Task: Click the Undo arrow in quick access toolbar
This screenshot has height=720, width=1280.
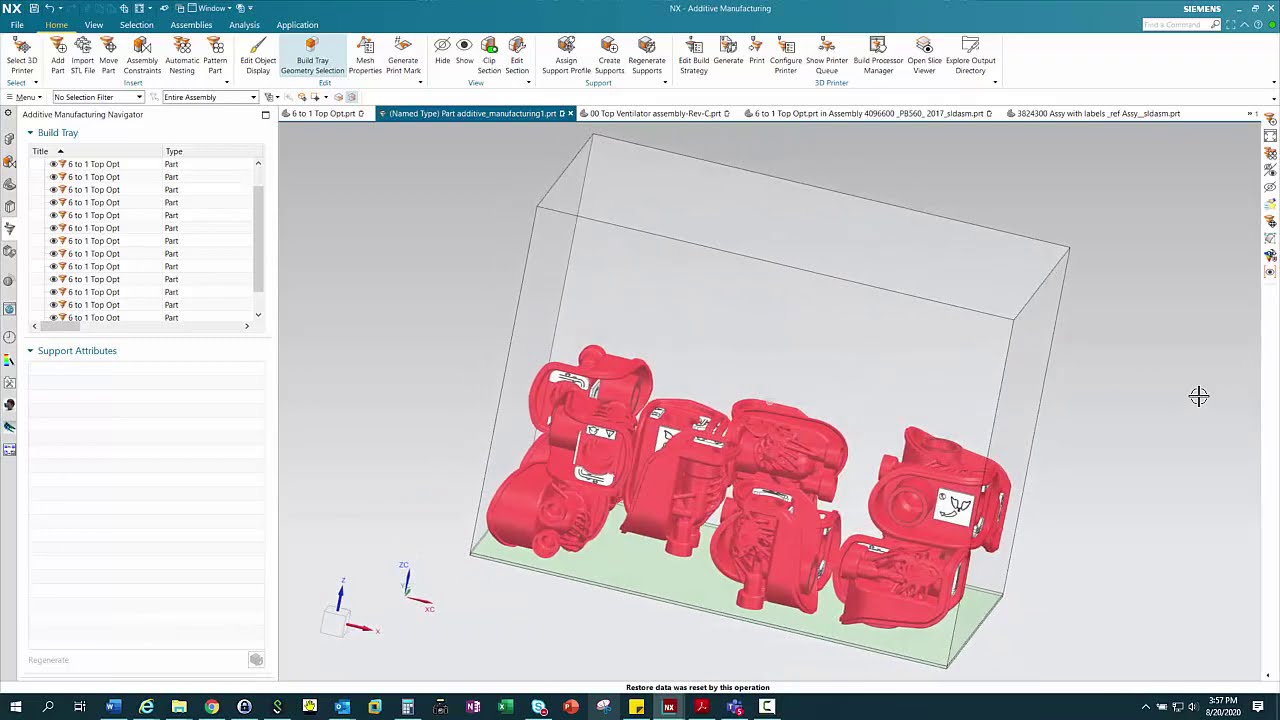Action: pyautogui.click(x=48, y=8)
